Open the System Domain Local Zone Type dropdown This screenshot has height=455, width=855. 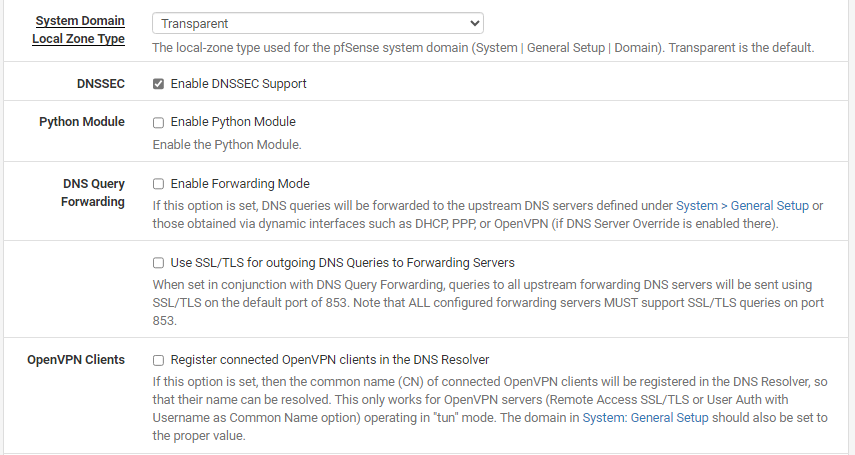(317, 22)
